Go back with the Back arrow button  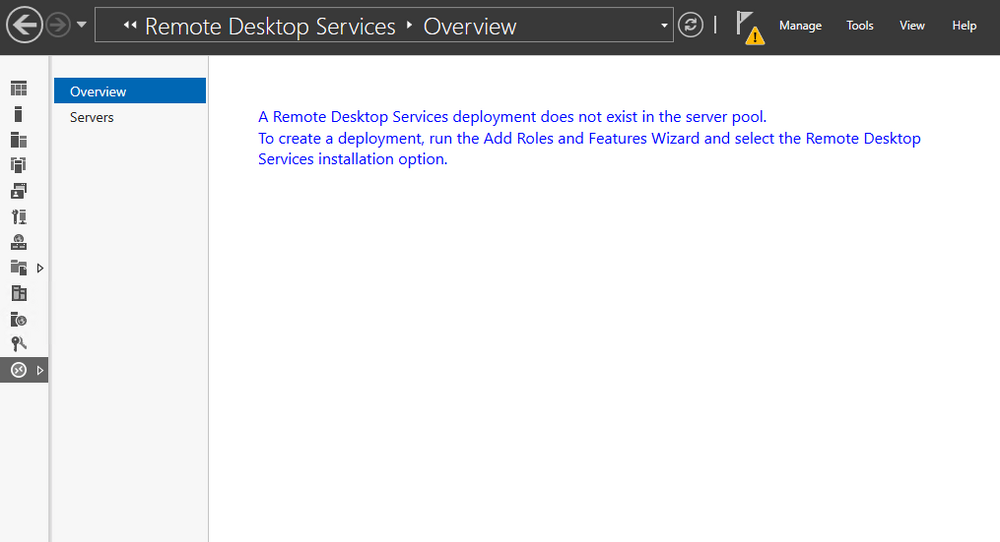tap(24, 26)
